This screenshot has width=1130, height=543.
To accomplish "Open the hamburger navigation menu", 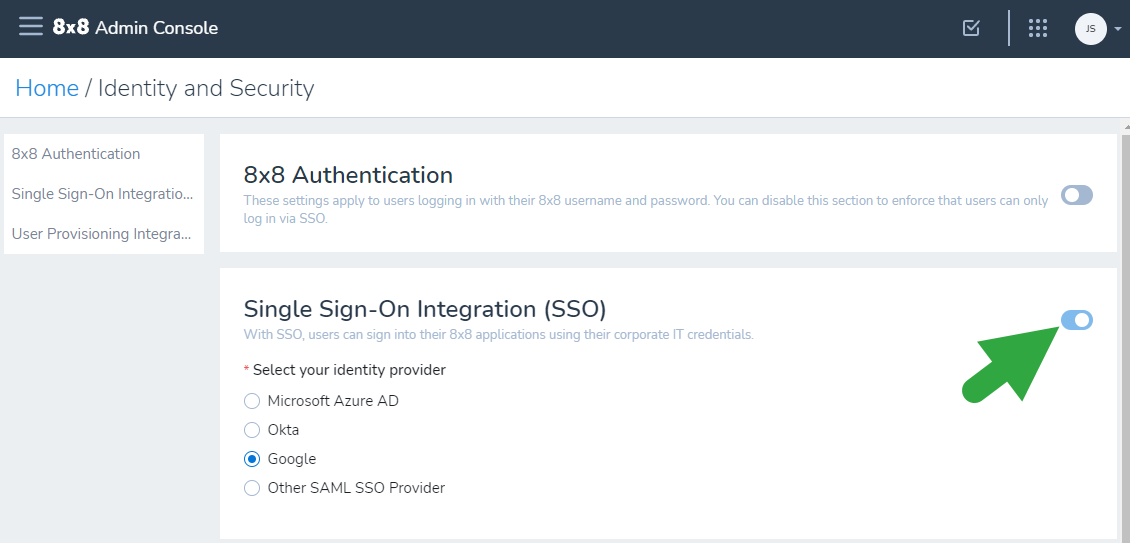I will (31, 27).
